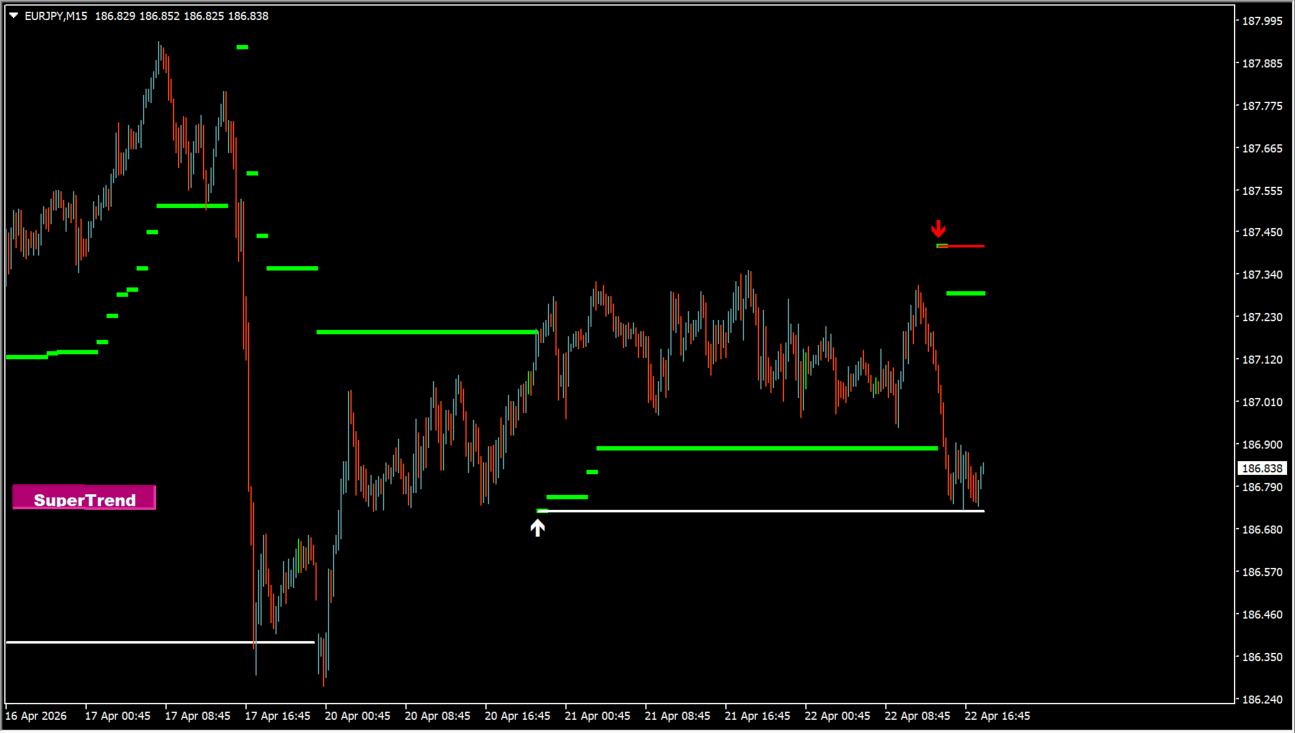Click the EURJPY,M15 symbol title text
Viewport: 1295px width, 733px height.
(x=56, y=16)
